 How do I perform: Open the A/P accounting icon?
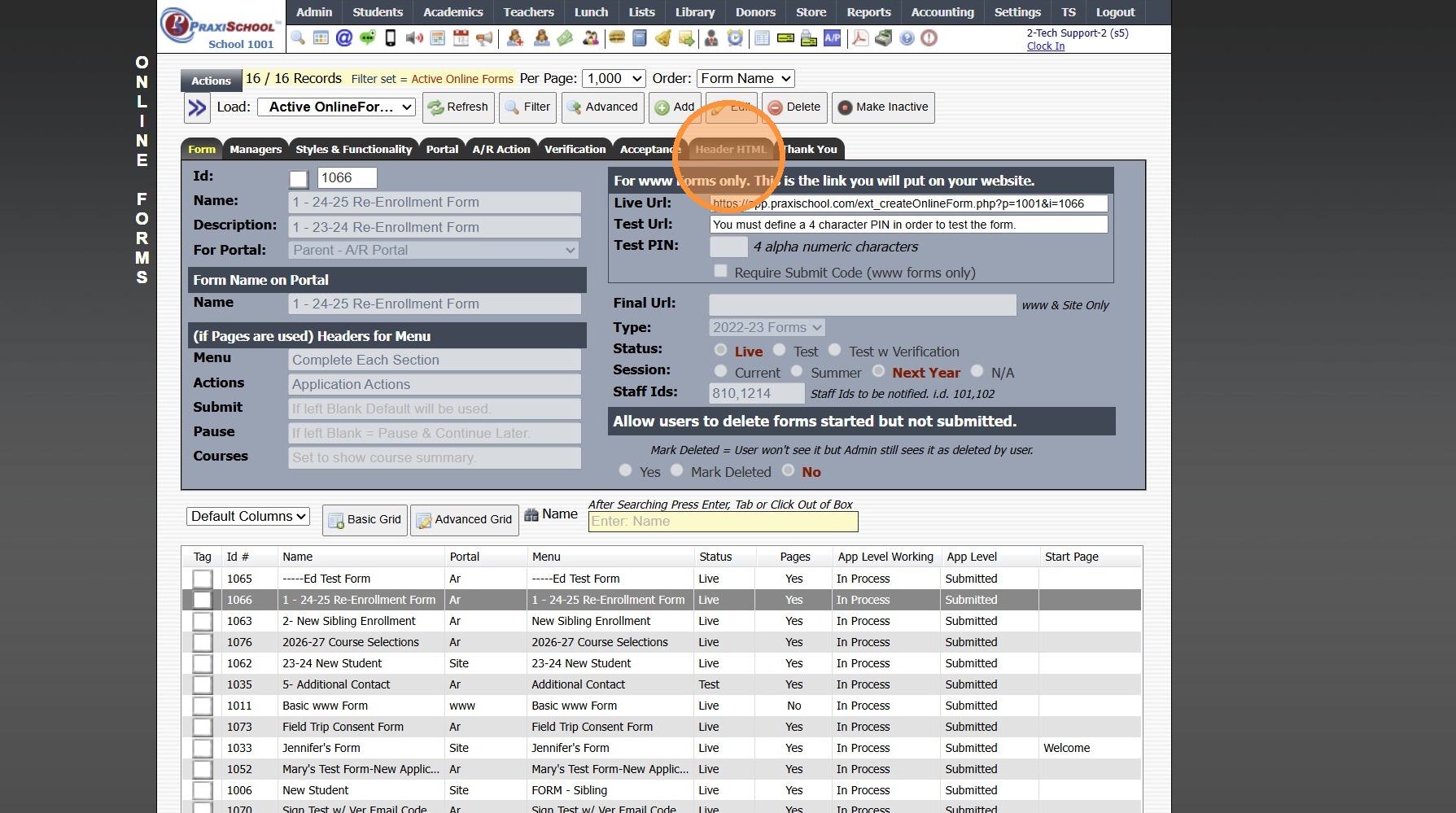click(831, 37)
